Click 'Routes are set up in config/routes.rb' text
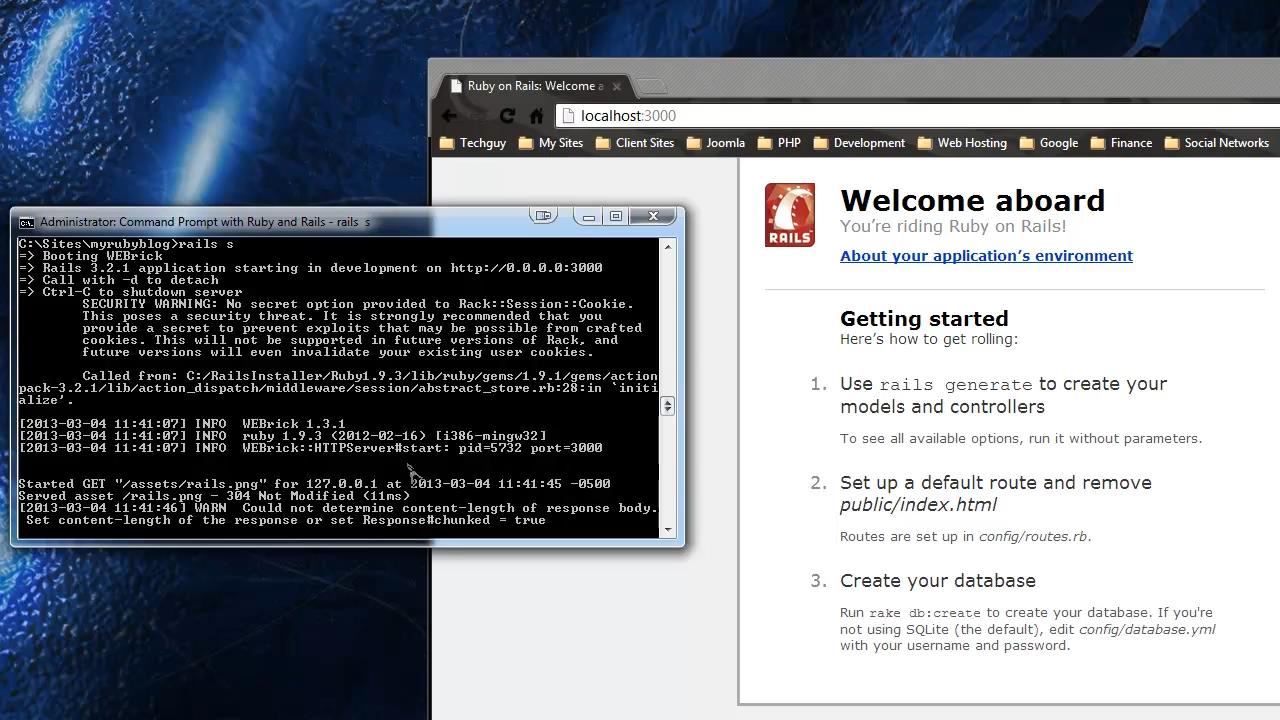Screen dimensions: 1280x720 click(x=965, y=537)
